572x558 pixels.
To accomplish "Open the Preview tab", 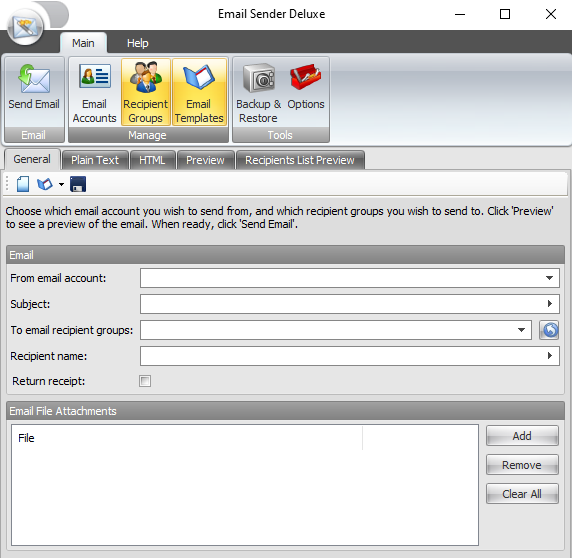I will tap(205, 160).
